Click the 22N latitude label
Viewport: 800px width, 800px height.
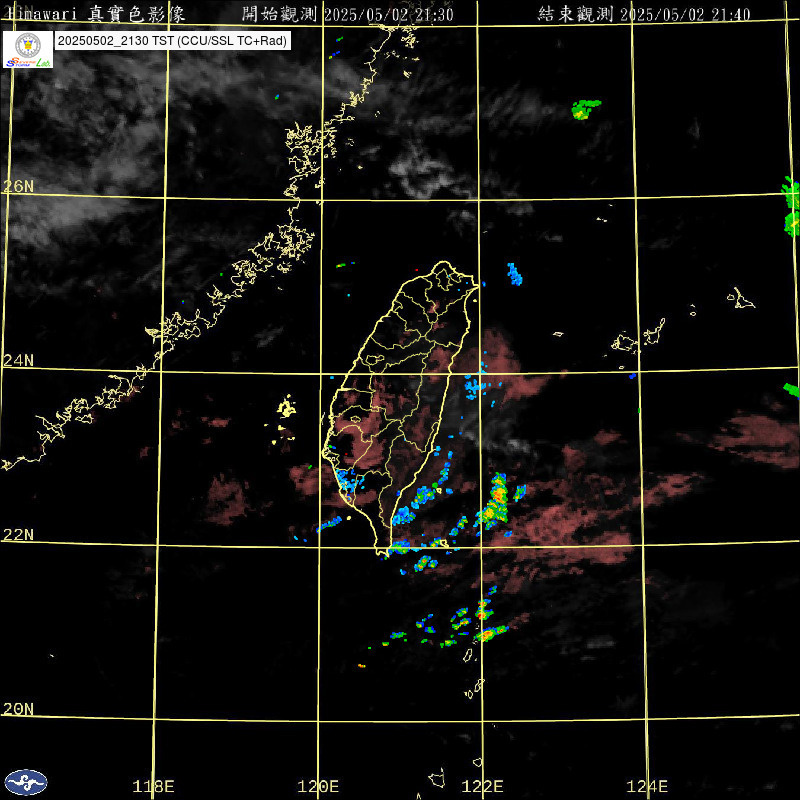[18, 535]
